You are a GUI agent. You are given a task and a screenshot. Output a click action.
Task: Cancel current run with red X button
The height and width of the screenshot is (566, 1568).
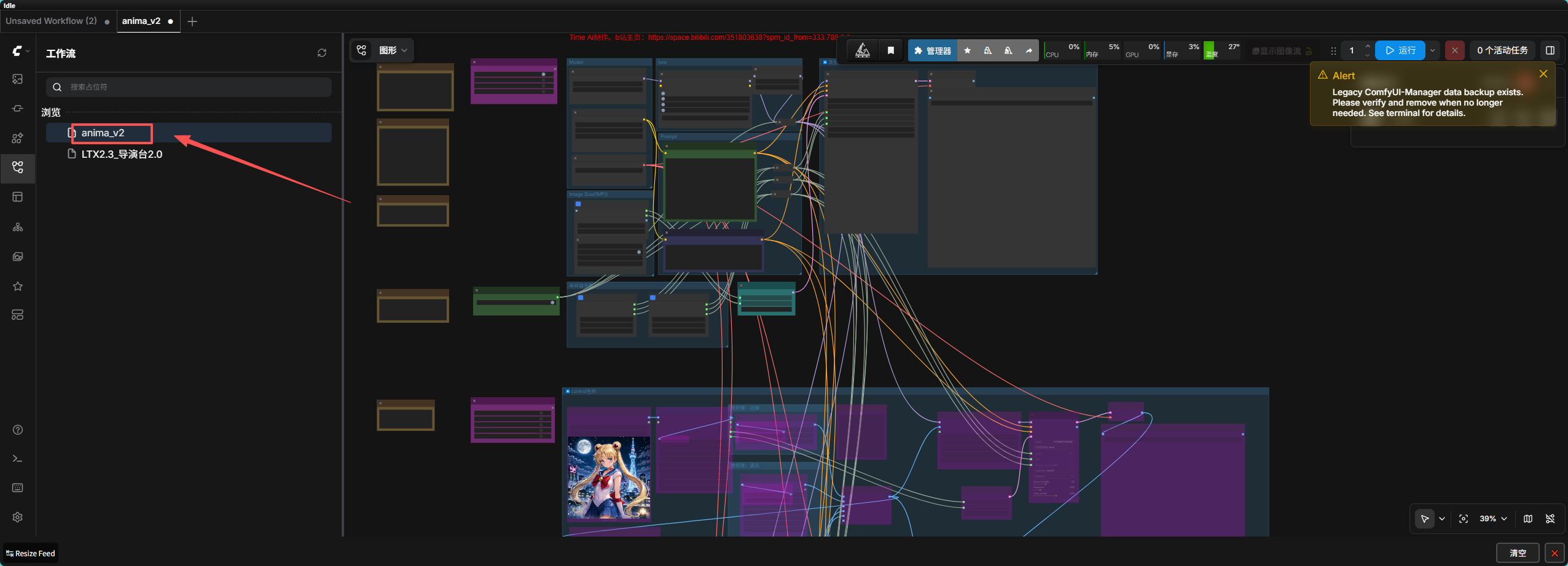1454,50
